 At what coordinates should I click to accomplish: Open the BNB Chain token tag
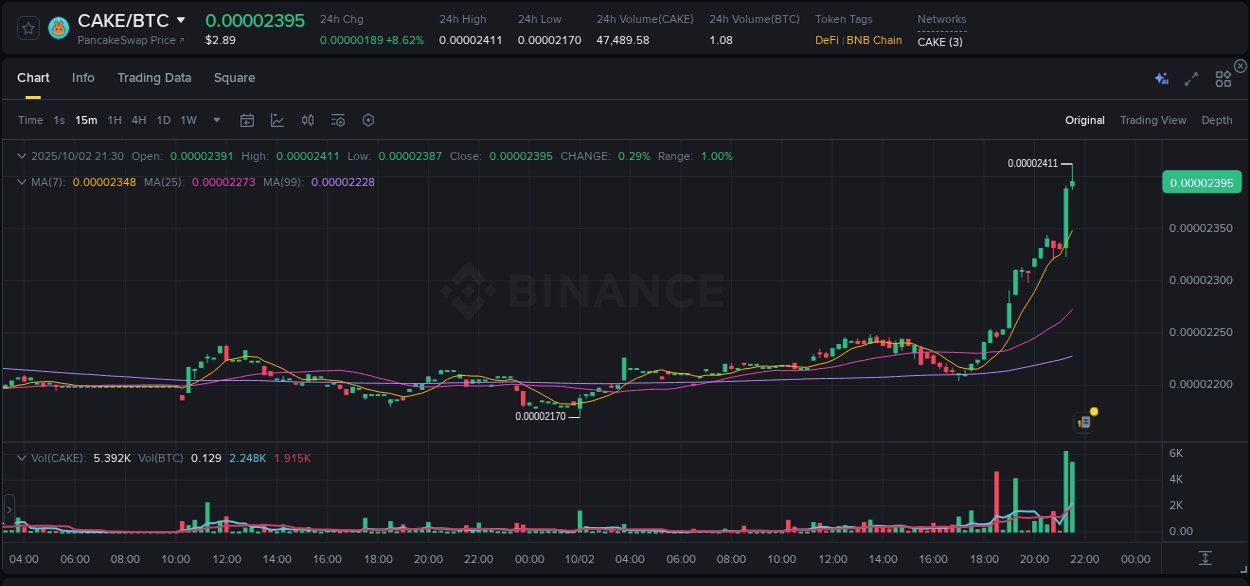point(875,42)
